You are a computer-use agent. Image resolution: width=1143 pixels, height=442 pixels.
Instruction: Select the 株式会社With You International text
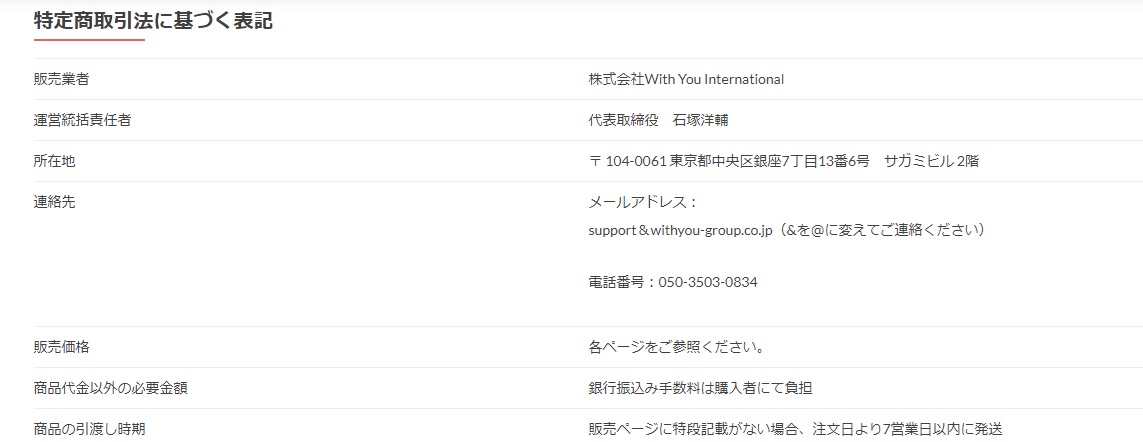coord(686,79)
